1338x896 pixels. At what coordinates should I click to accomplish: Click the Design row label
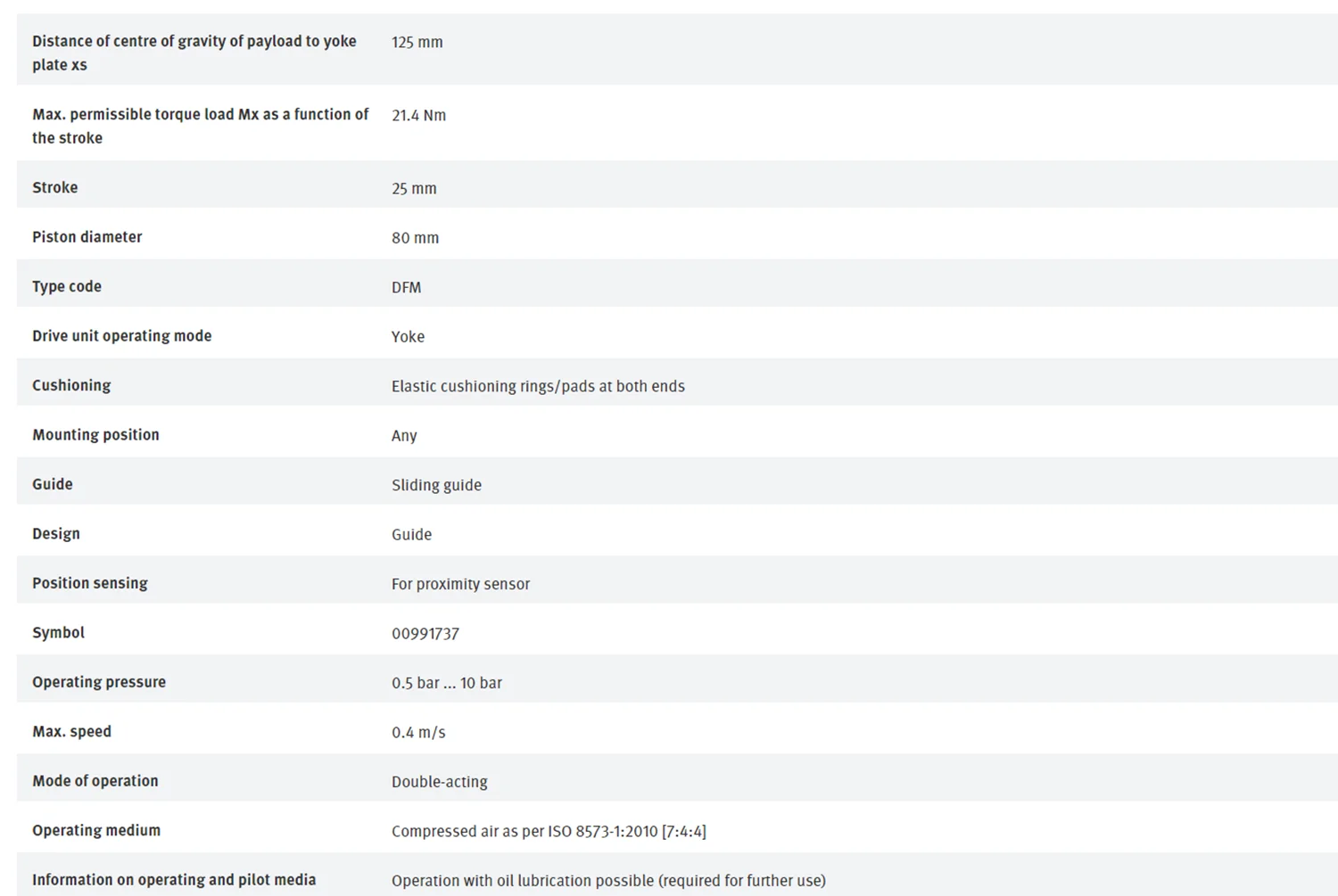[x=56, y=534]
